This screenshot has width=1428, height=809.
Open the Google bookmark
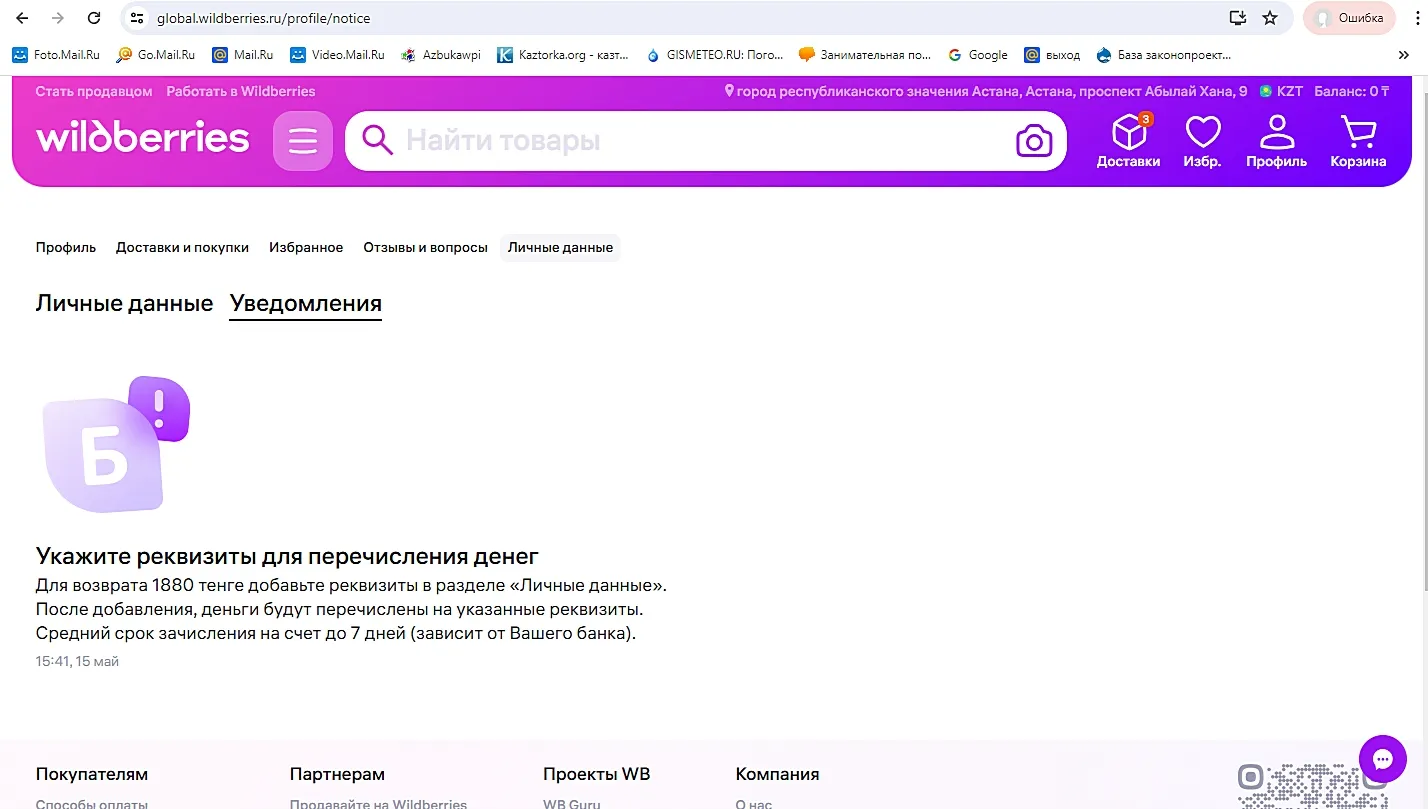point(978,55)
